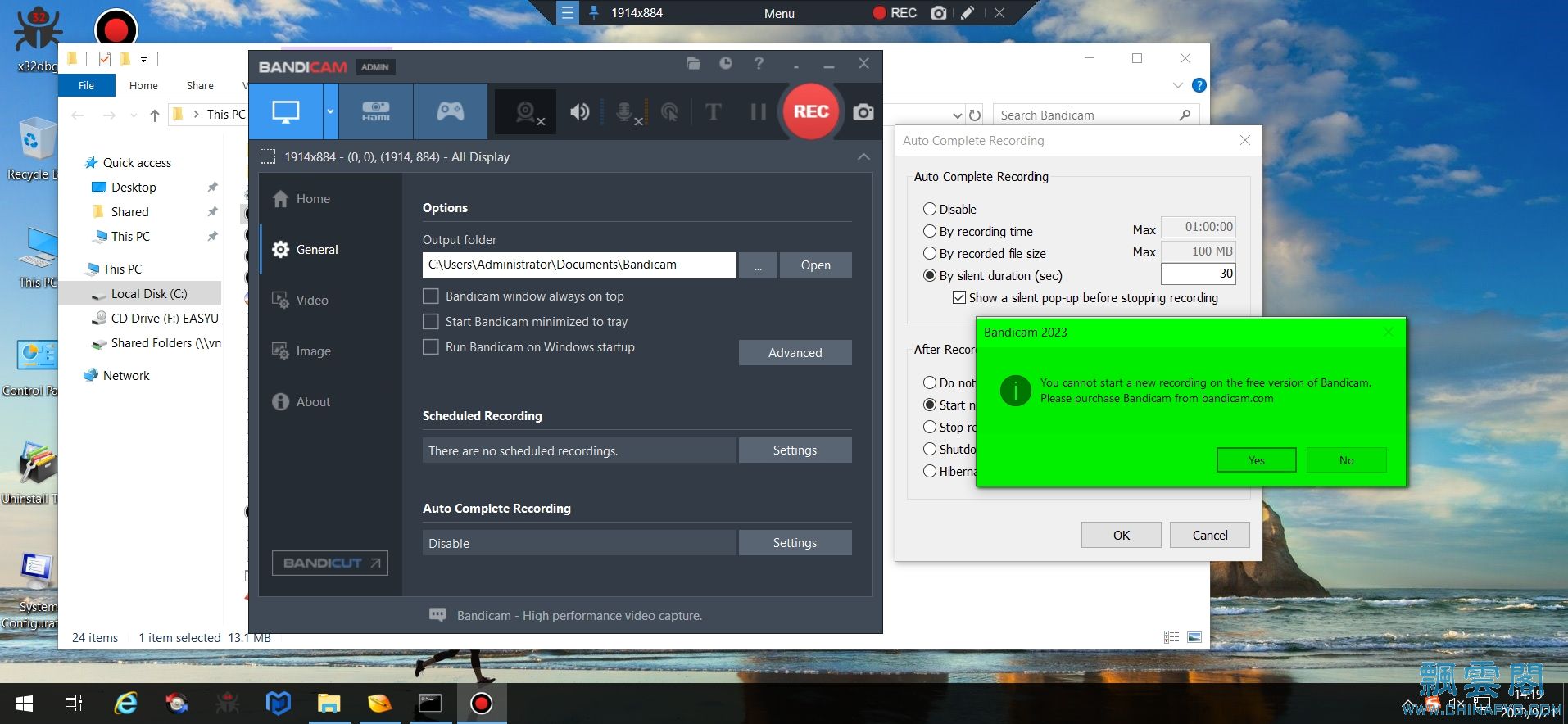Image resolution: width=1568 pixels, height=724 pixels.
Task: Open output folder icon in Bandicam title bar
Action: pos(693,63)
